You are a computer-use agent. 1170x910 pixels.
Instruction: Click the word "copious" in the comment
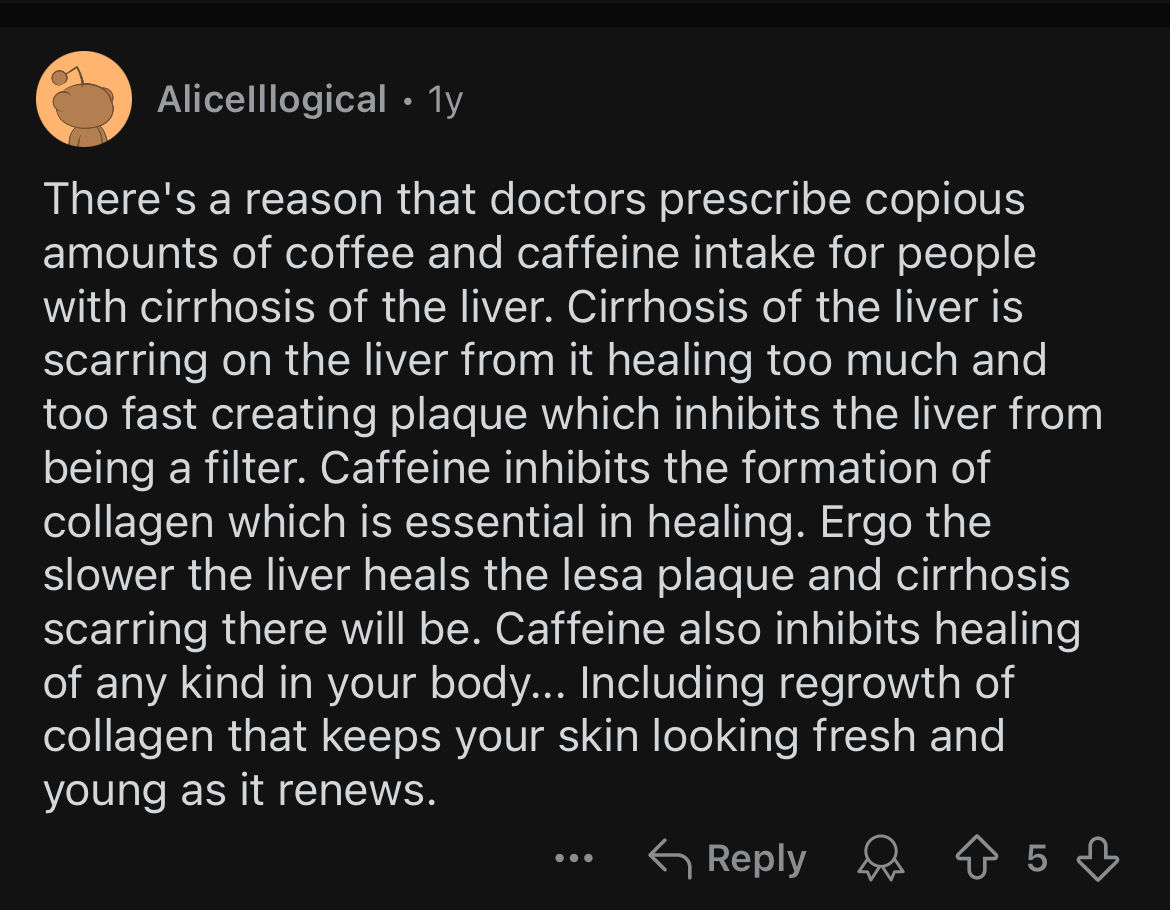[945, 199]
